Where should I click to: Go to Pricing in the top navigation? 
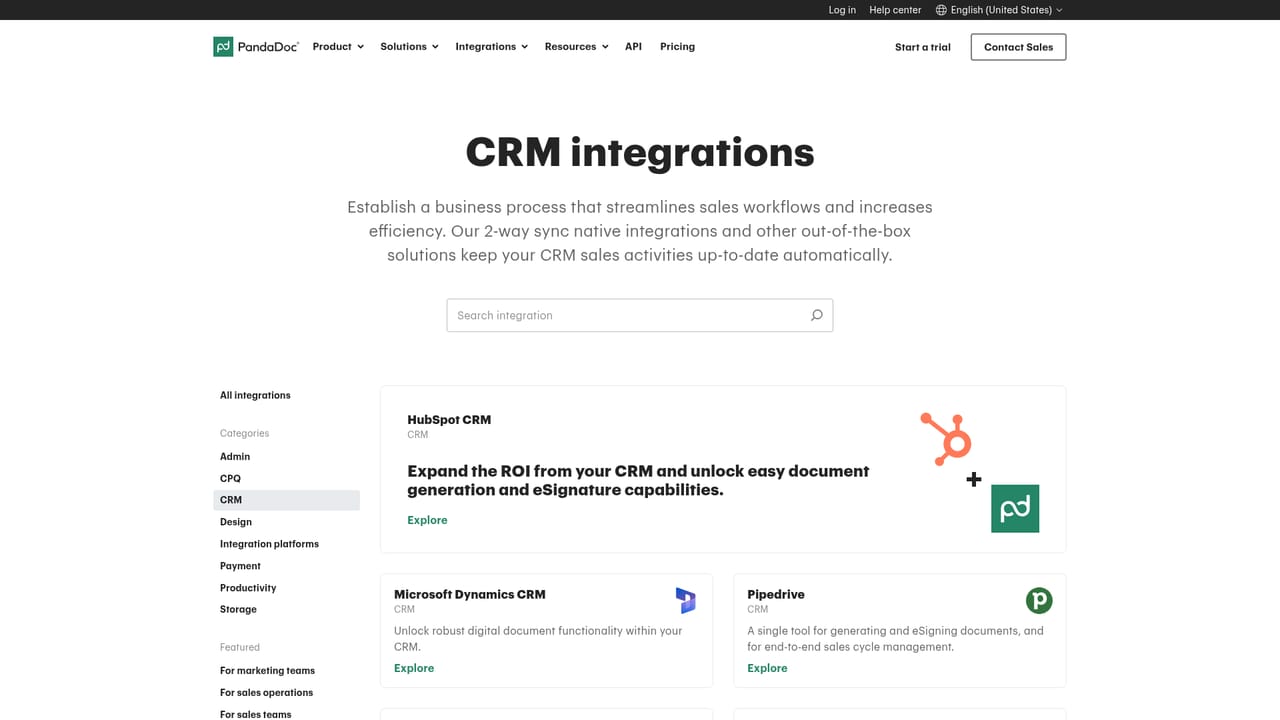click(677, 47)
